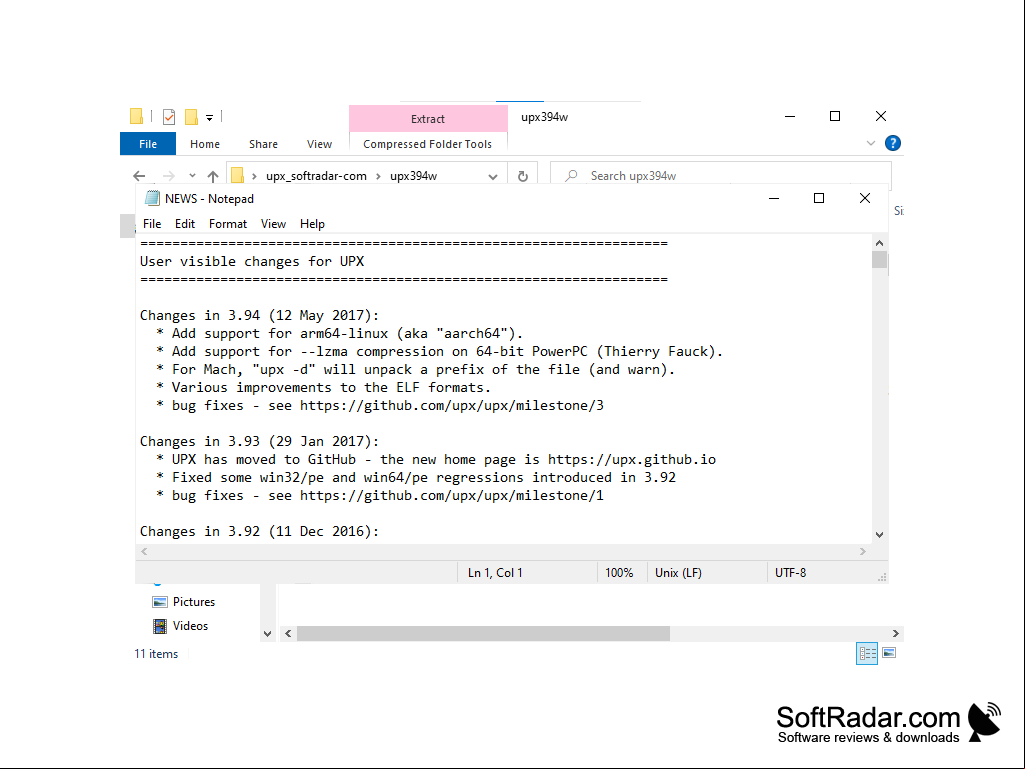Click the folder icon in Explorer's quick access toolbar
The width and height of the screenshot is (1025, 769).
pos(136,116)
